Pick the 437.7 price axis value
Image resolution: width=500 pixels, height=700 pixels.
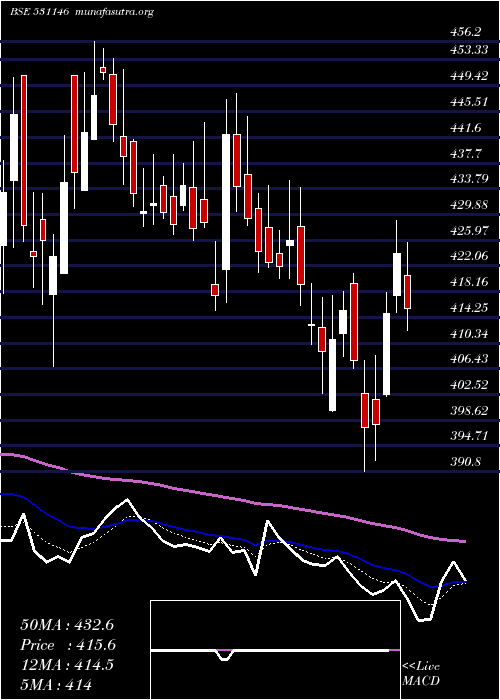(x=466, y=154)
